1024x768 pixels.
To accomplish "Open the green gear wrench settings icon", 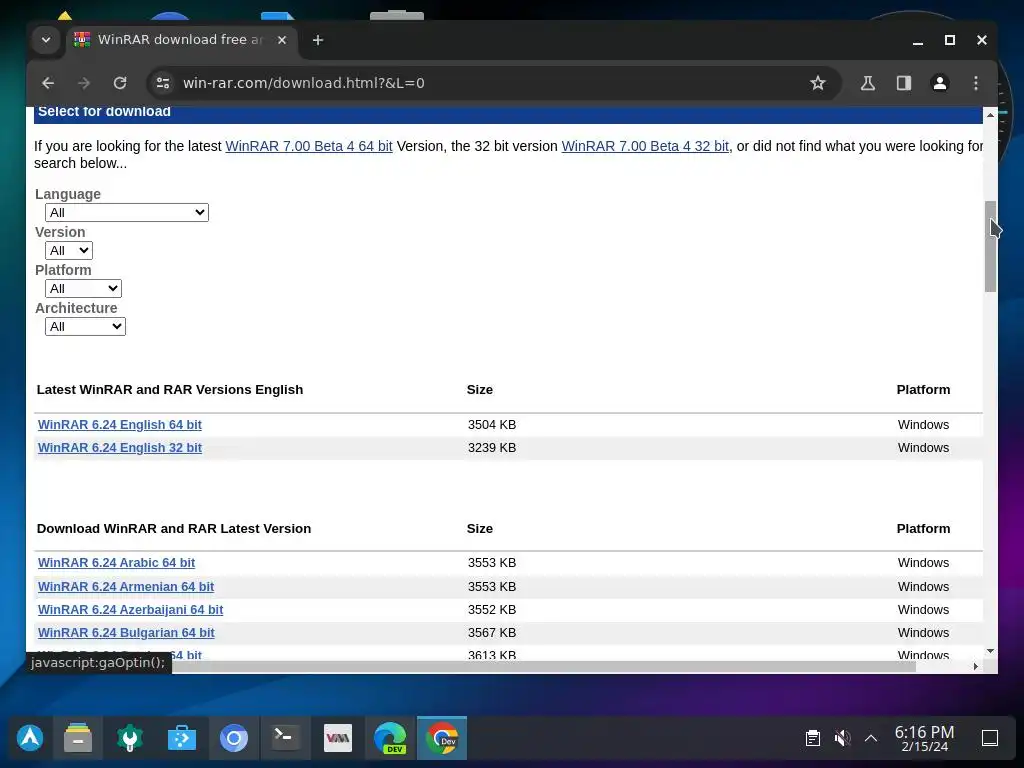I will pos(129,738).
